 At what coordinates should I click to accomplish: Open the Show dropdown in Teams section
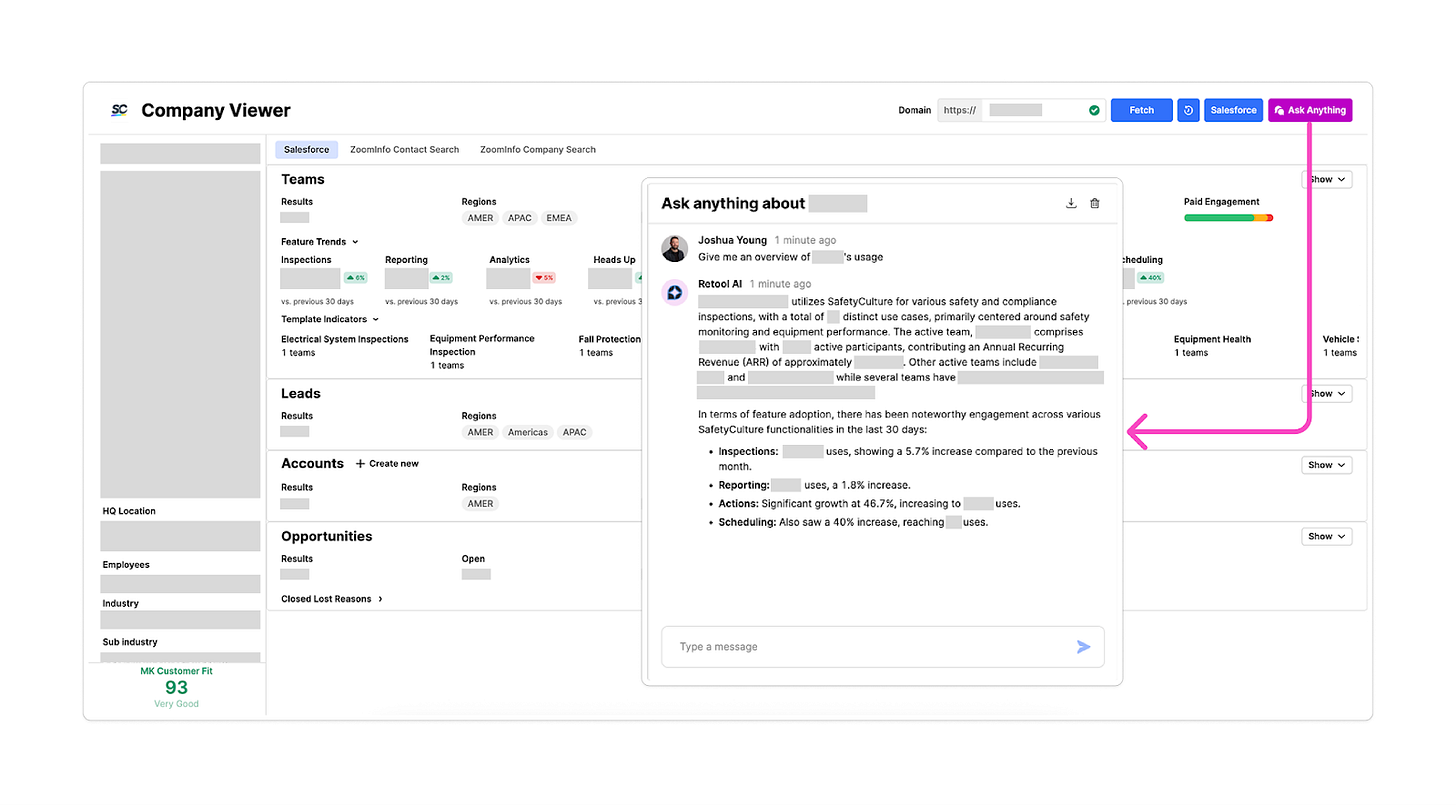point(1327,180)
